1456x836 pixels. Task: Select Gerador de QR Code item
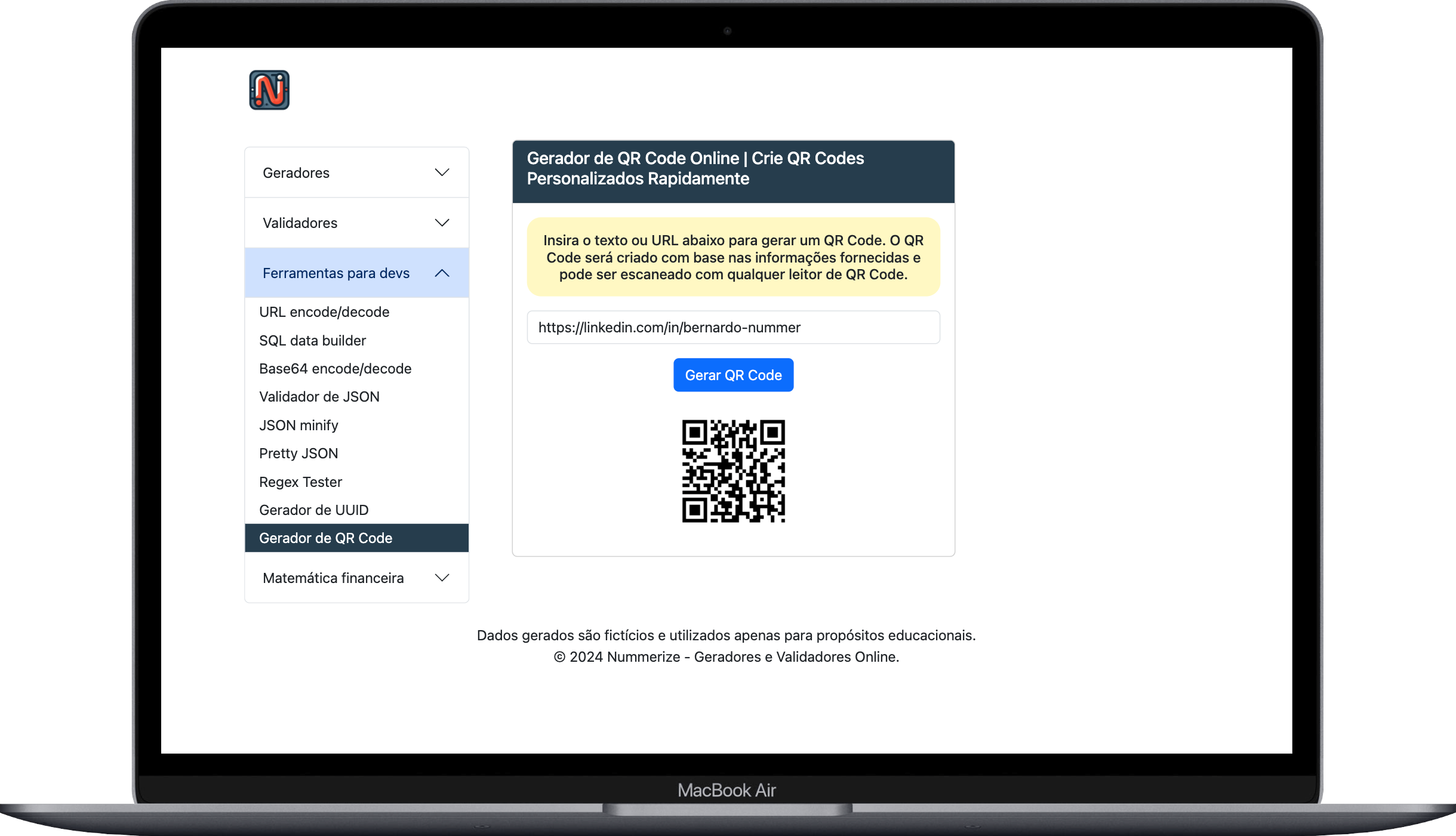pyautogui.click(x=356, y=538)
